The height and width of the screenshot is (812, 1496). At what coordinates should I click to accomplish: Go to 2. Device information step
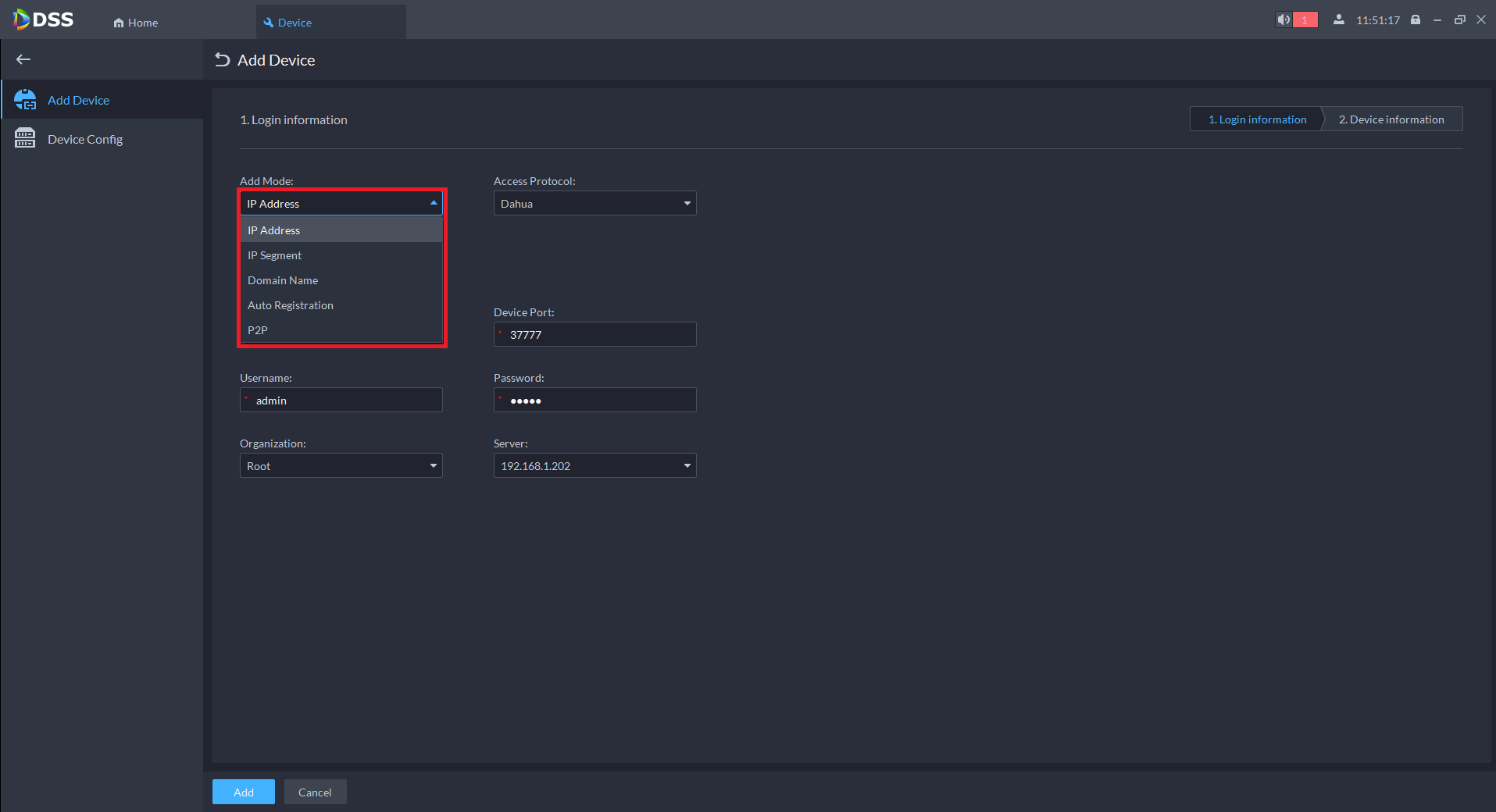(x=1391, y=119)
